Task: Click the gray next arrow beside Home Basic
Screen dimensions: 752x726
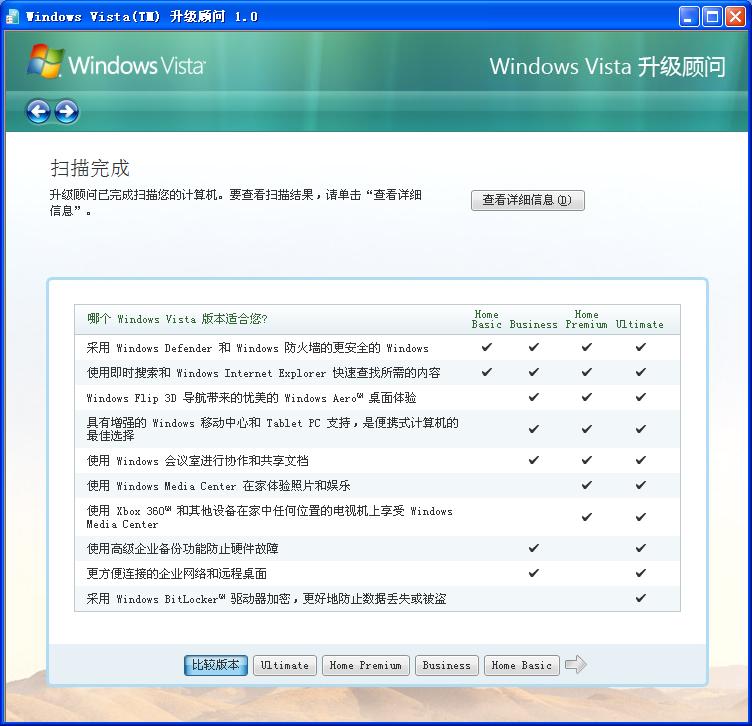Action: (x=576, y=665)
